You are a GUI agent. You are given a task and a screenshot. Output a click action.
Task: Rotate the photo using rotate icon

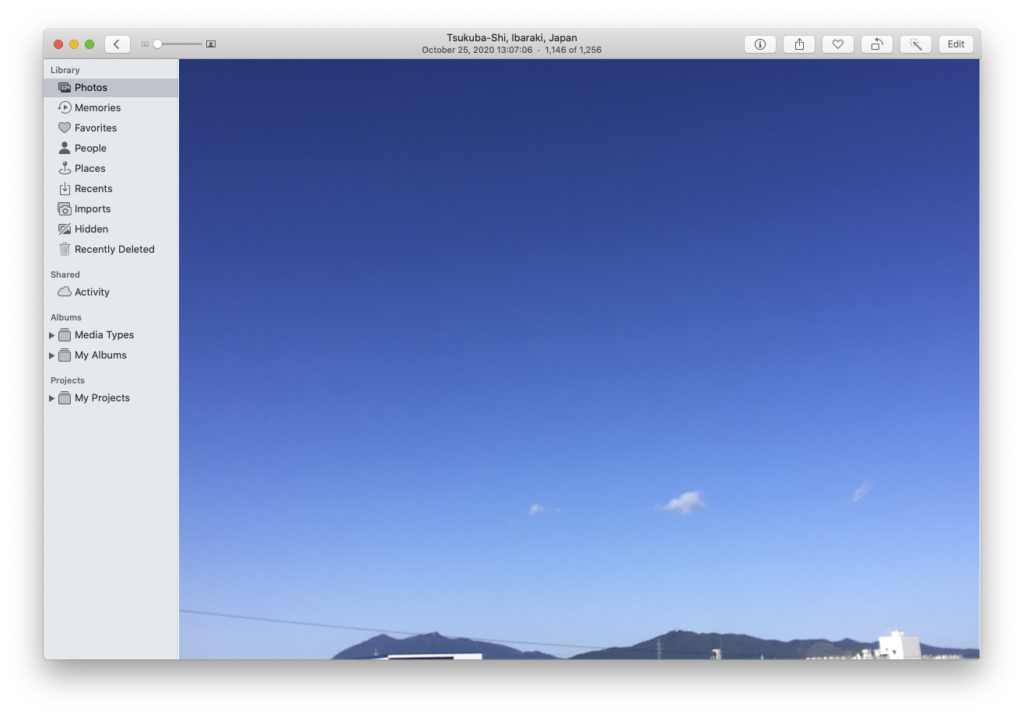(876, 44)
